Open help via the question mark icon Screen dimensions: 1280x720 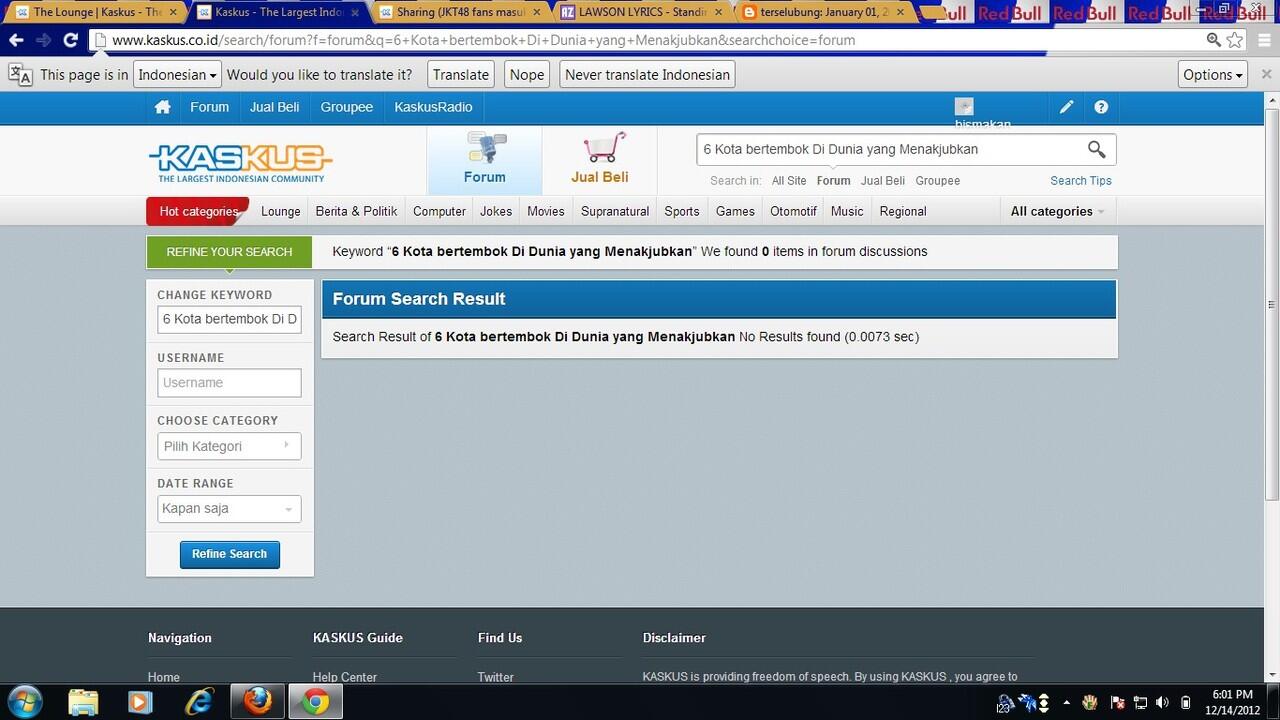1101,107
